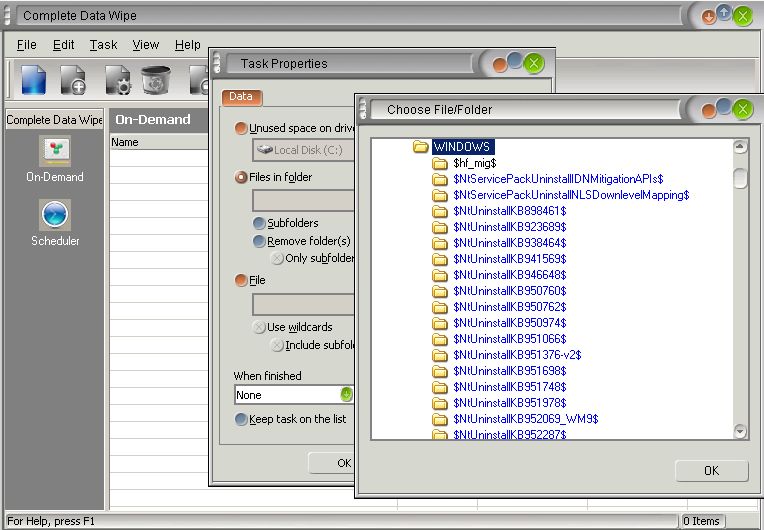Open the When finished dropdown arrow
Viewport: 764px width, 530px height.
(x=346, y=394)
